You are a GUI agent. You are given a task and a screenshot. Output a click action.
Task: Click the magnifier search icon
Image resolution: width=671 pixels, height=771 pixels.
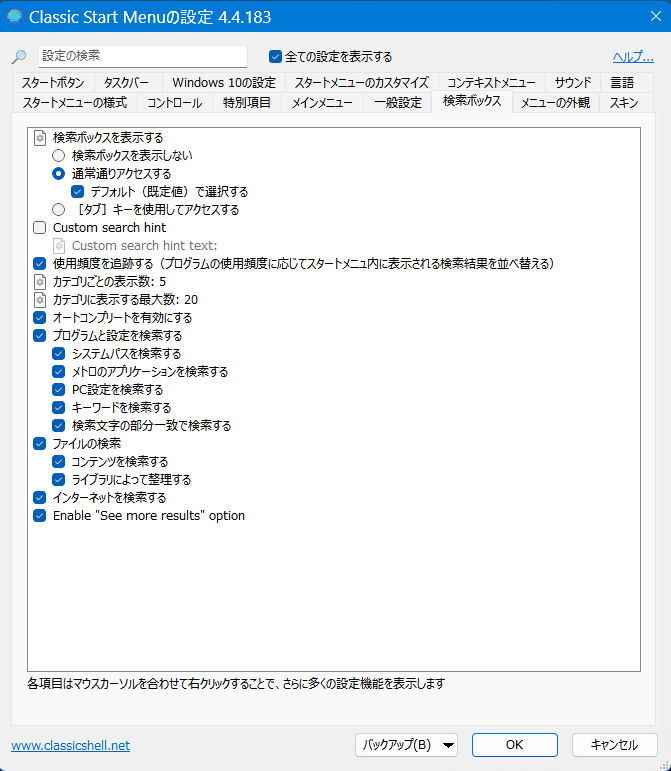tap(19, 57)
